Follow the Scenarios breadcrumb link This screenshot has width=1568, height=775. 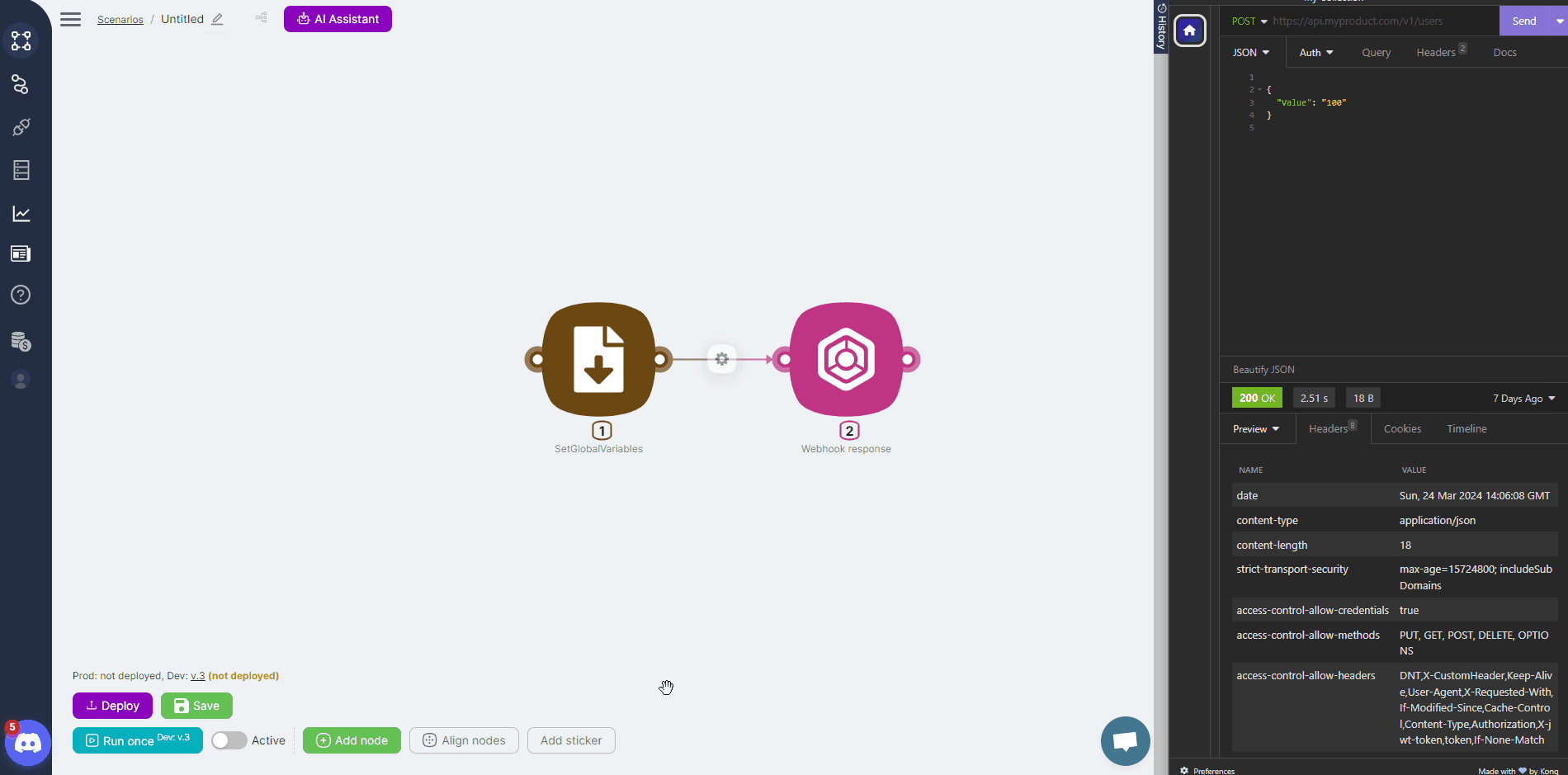[x=120, y=20]
